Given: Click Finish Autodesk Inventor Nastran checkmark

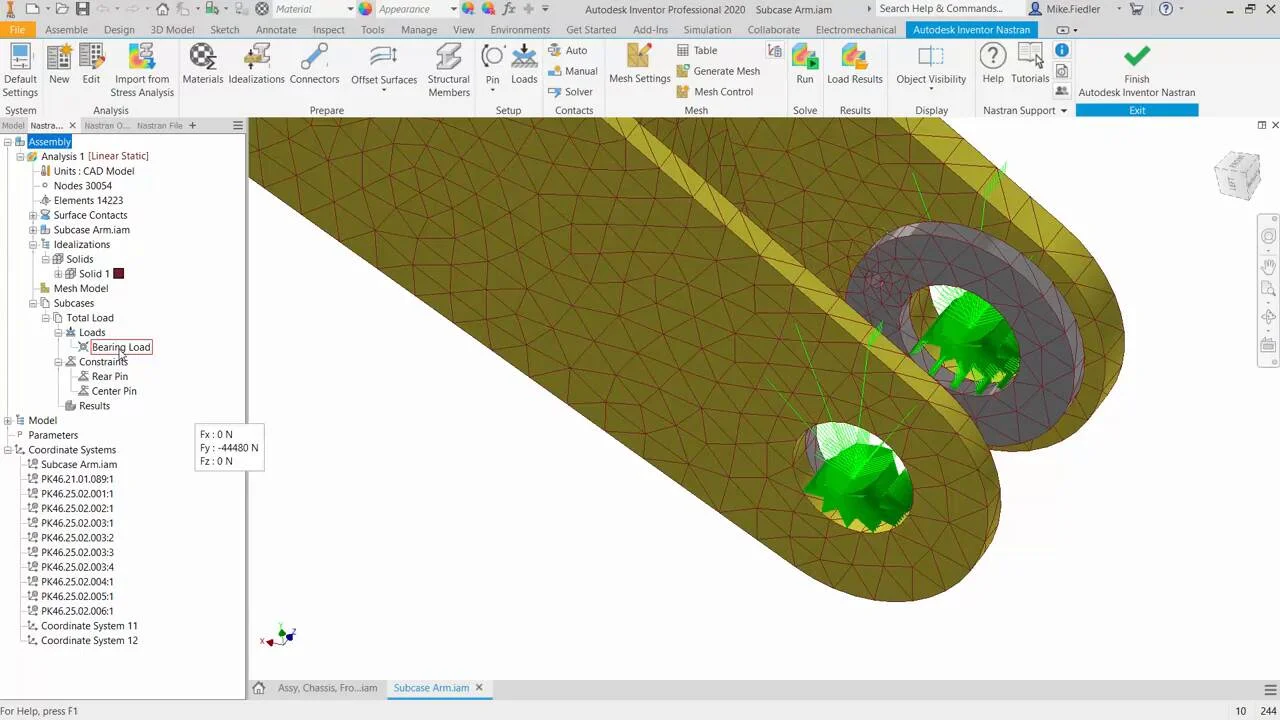Looking at the screenshot, I should (1136, 57).
